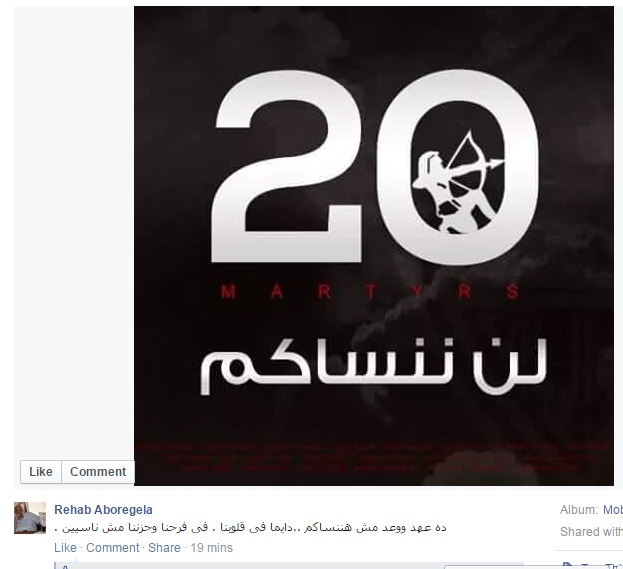This screenshot has width=623, height=569.
Task: Click the large numeral 2 in photo
Action: pos(286,166)
